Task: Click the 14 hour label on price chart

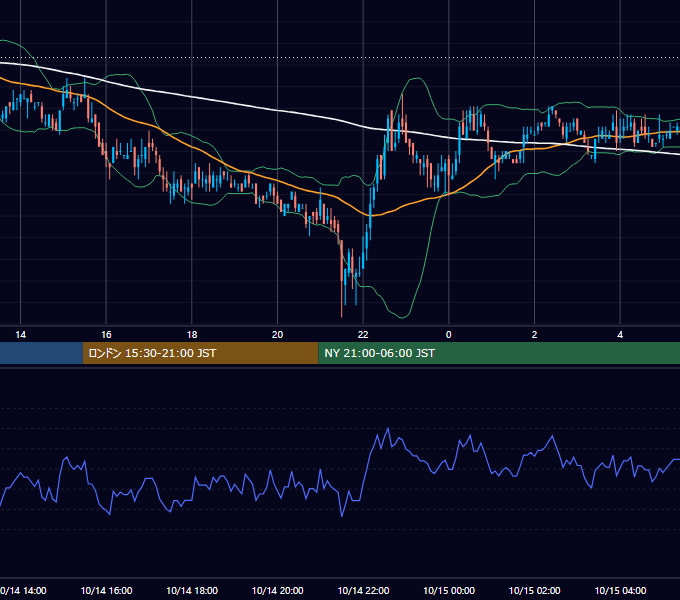Action: 20,335
